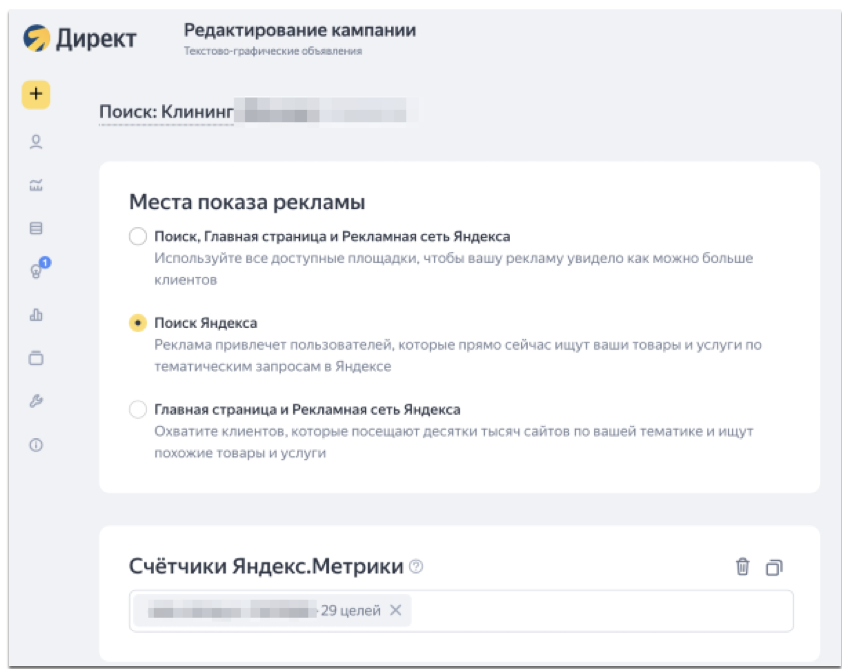Click description starting Используйте все доступные площадки
The height and width of the screenshot is (669, 842).
pyautogui.click(x=454, y=269)
